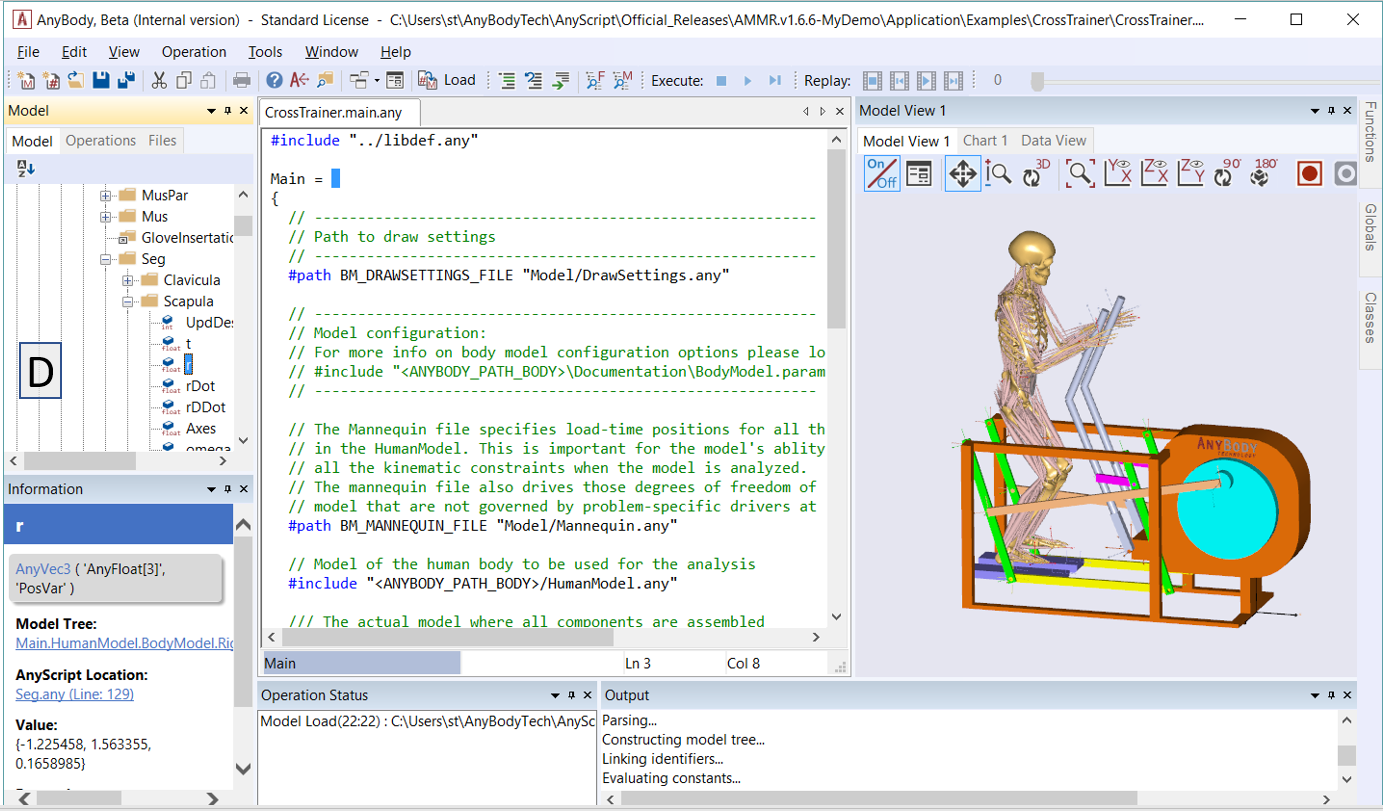Click the red record button in Model View
The width and height of the screenshot is (1383, 811).
coord(1310,174)
